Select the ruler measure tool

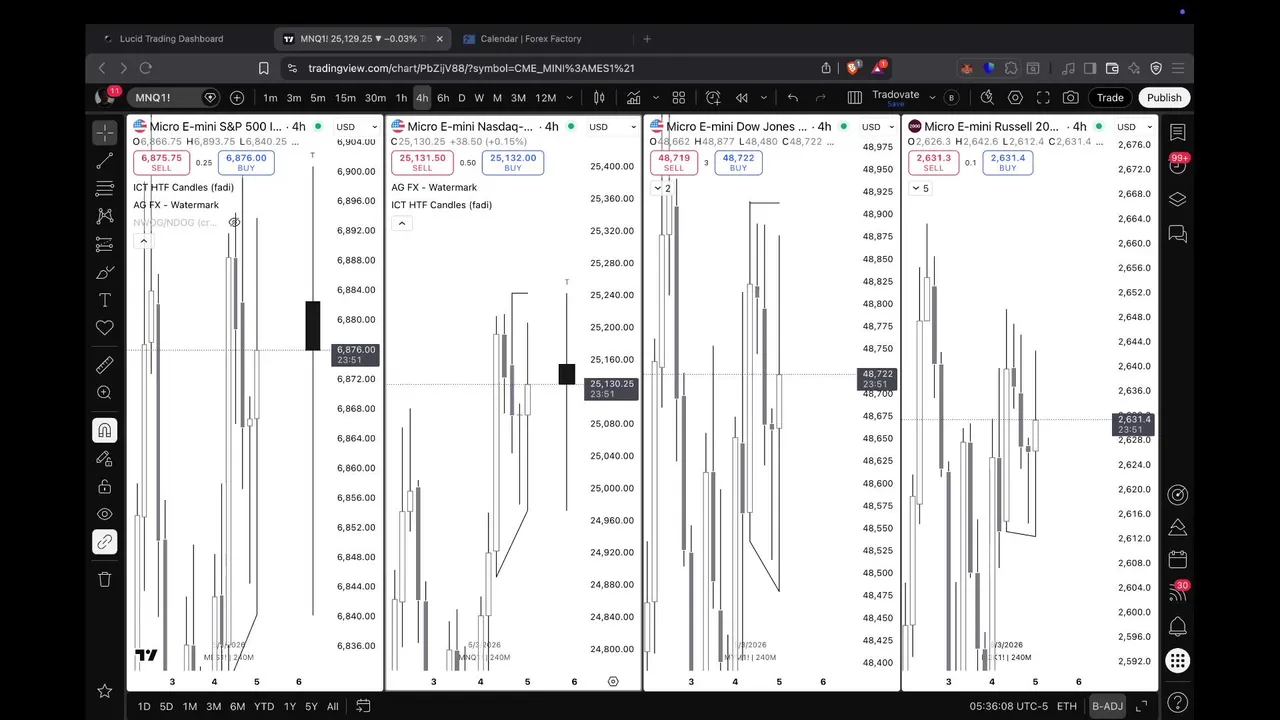pyautogui.click(x=105, y=365)
